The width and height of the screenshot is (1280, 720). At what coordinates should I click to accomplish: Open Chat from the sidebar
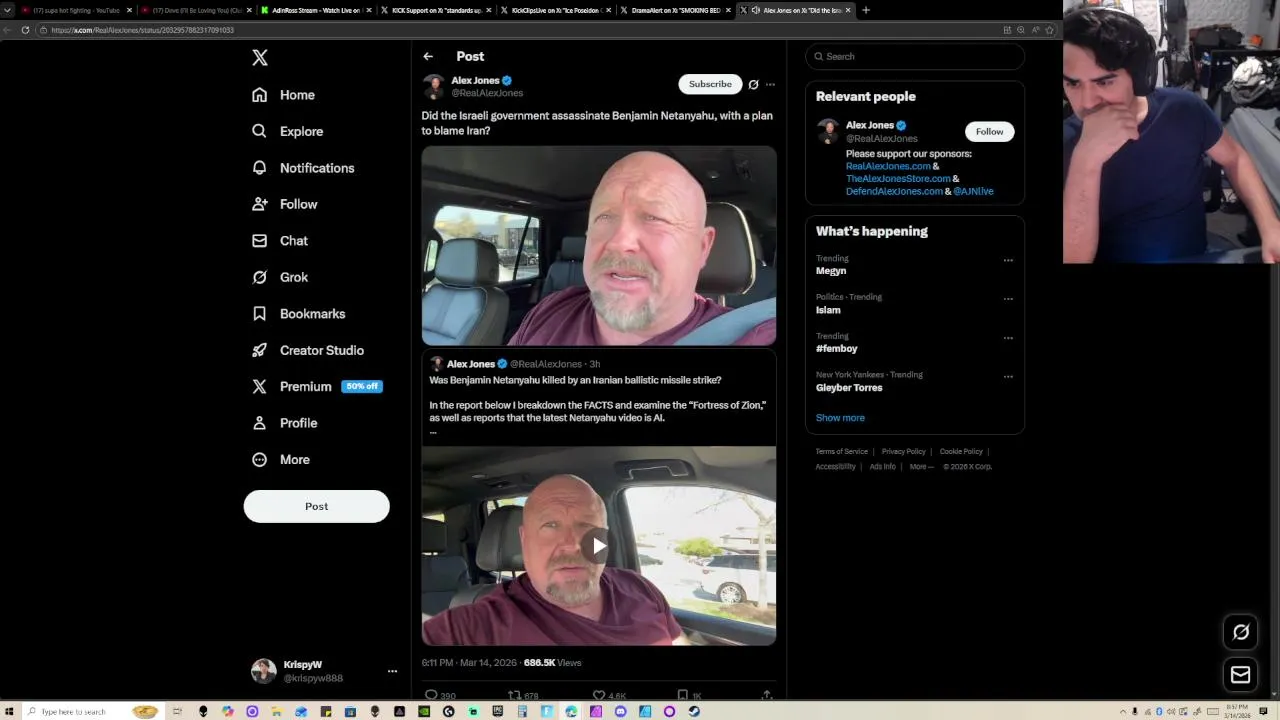point(280,241)
